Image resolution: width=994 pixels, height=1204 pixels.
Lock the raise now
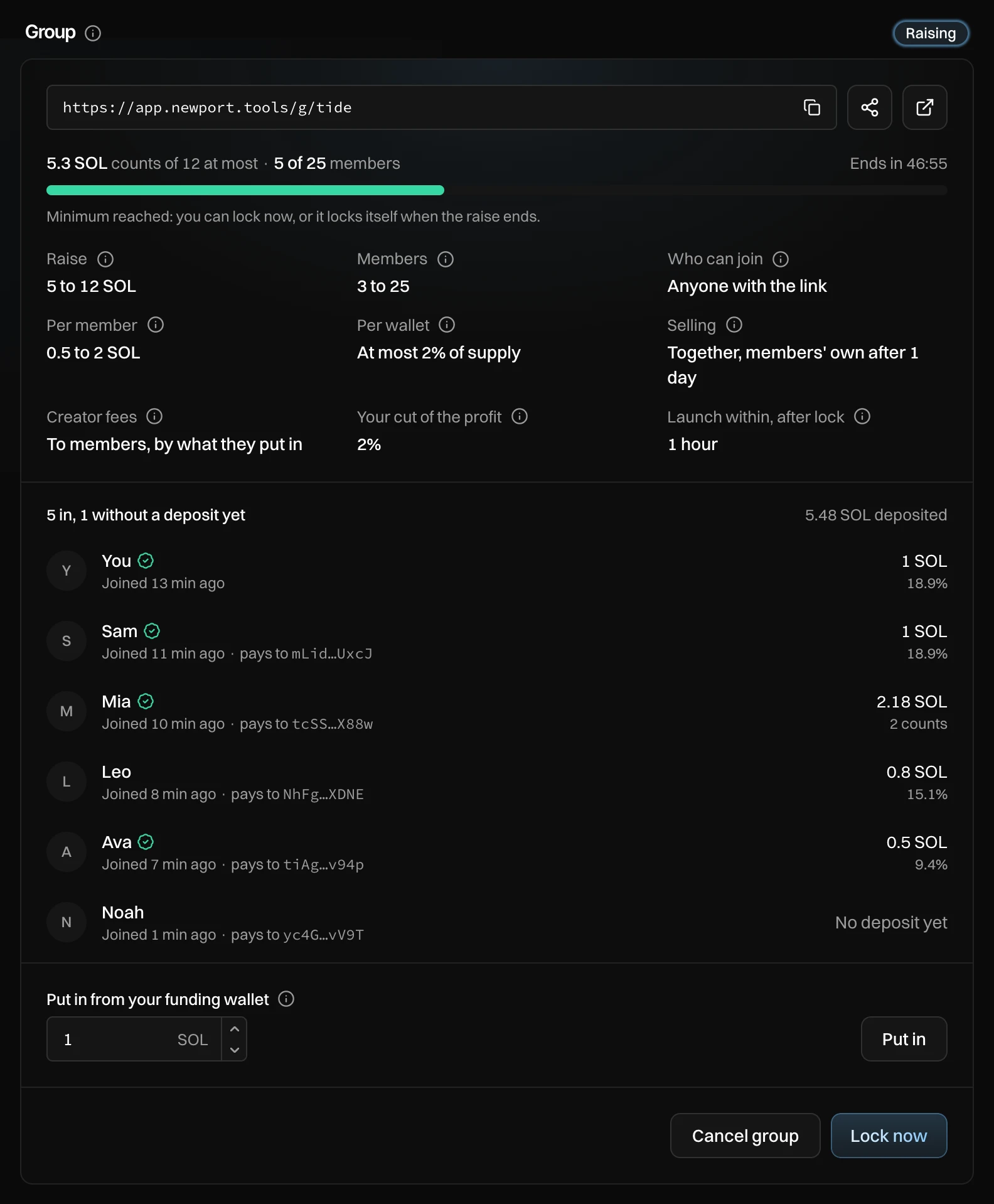coord(889,1136)
